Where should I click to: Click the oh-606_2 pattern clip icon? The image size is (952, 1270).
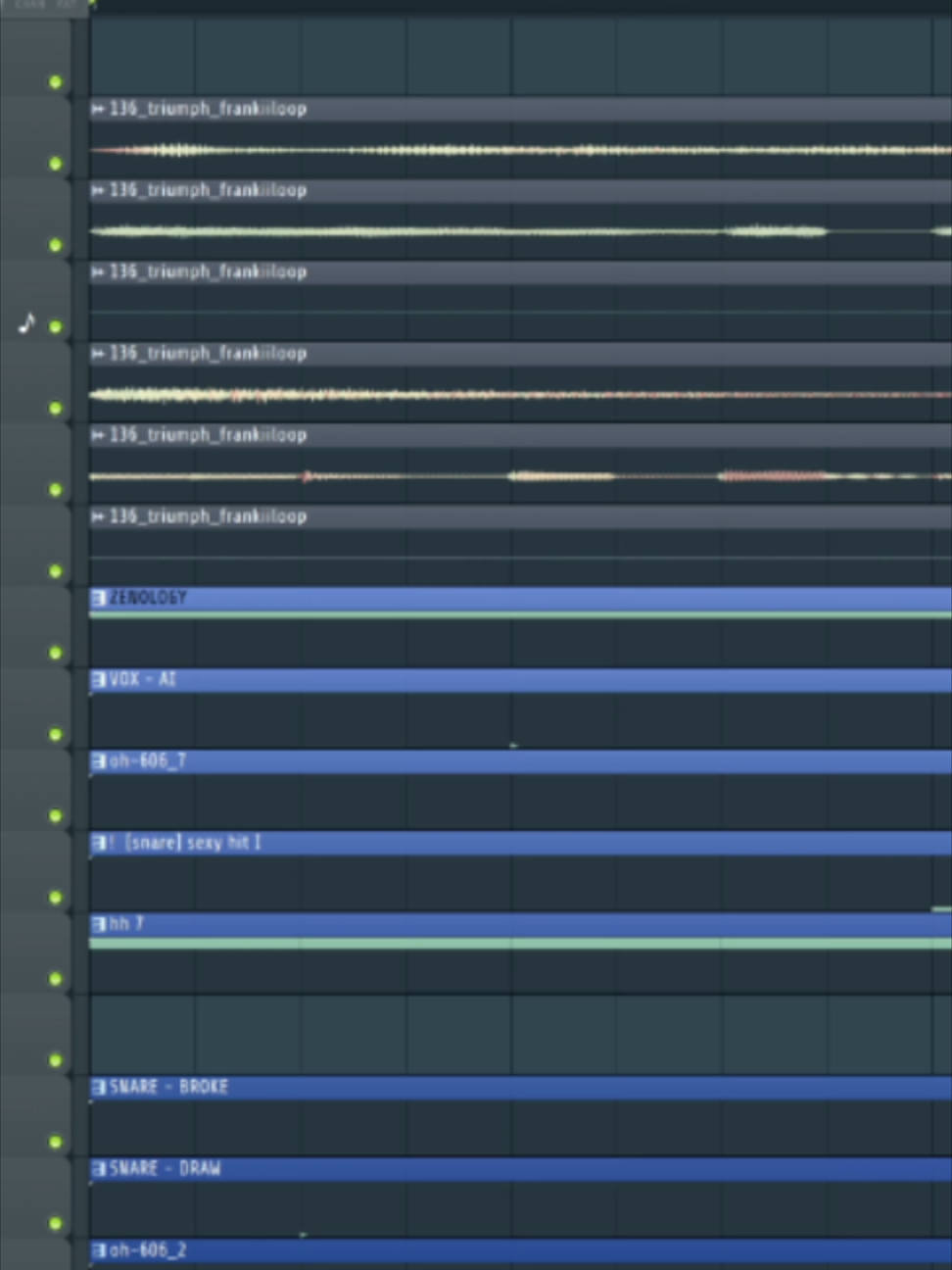[98, 1249]
